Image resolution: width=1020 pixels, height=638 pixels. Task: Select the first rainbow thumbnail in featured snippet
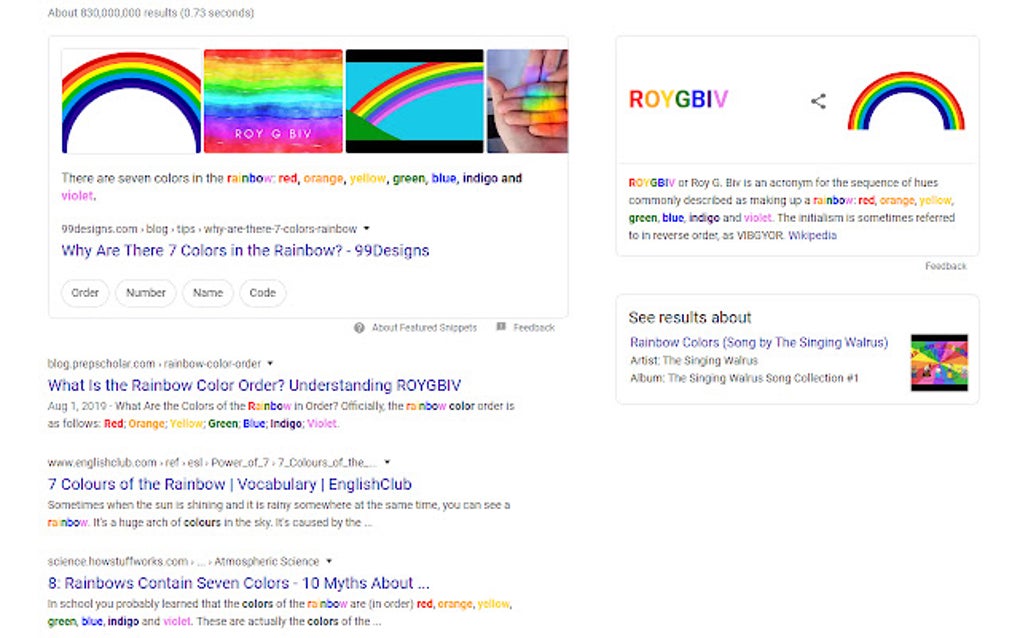(x=130, y=100)
